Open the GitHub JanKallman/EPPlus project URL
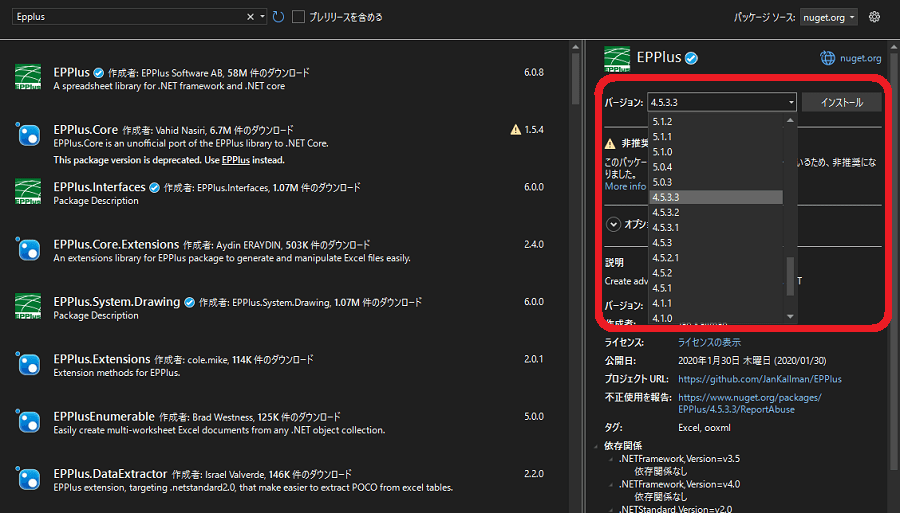900x513 pixels. [760, 379]
